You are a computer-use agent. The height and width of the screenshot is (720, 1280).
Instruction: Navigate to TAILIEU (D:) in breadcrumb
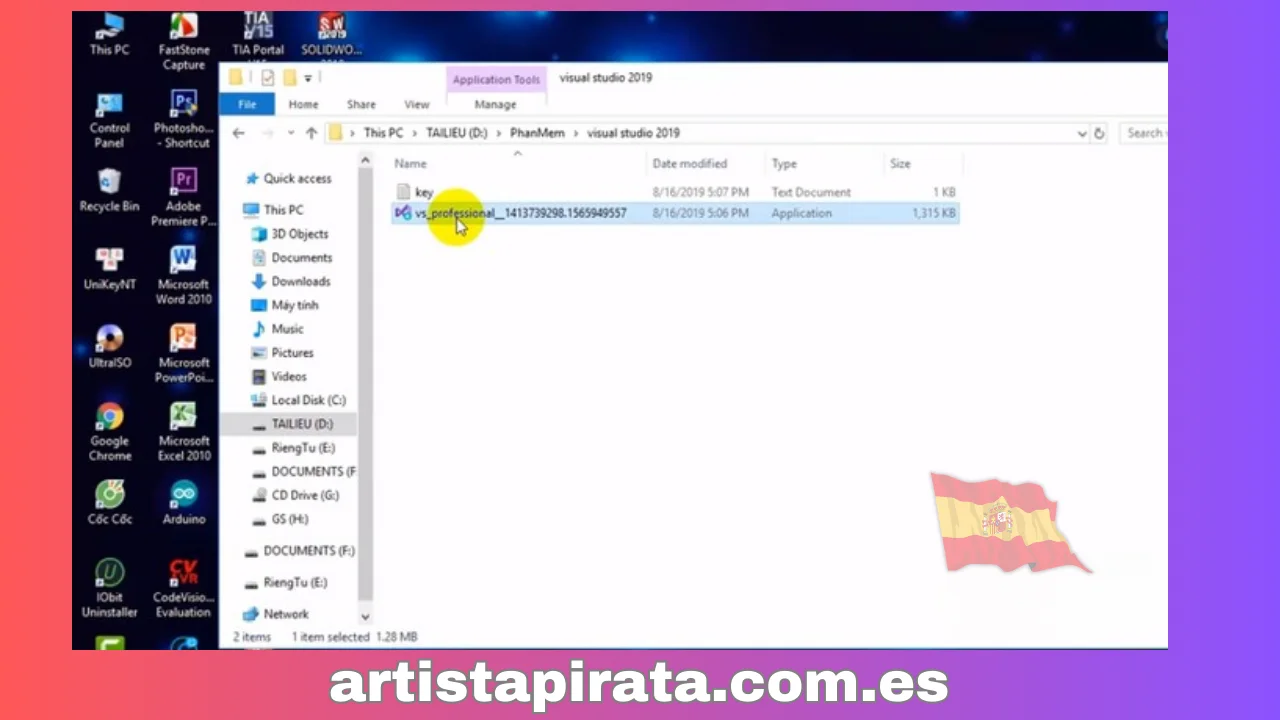coord(456,133)
